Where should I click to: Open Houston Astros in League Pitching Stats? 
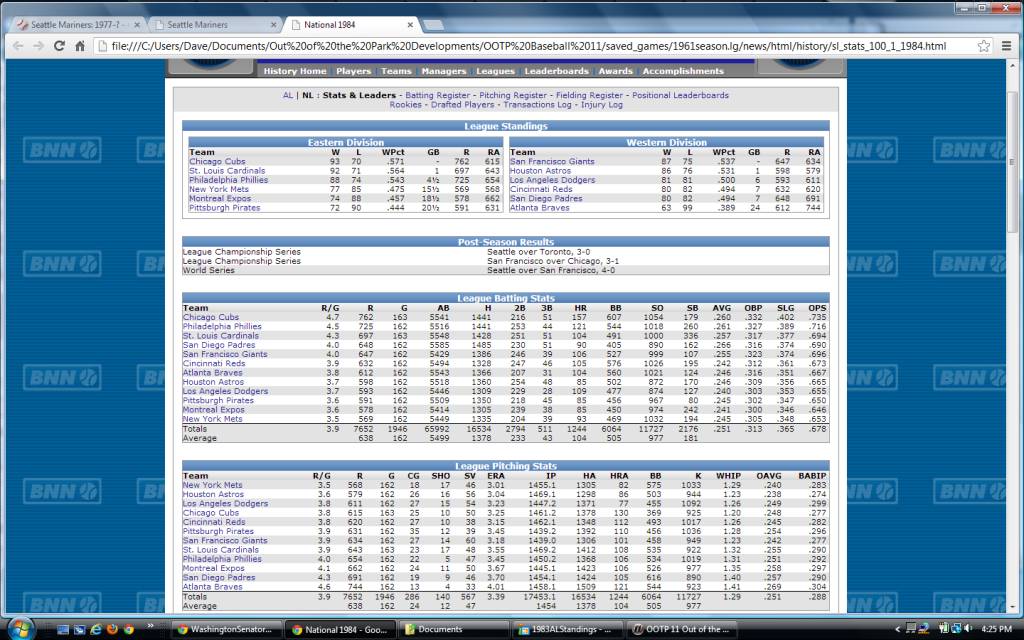click(213, 494)
